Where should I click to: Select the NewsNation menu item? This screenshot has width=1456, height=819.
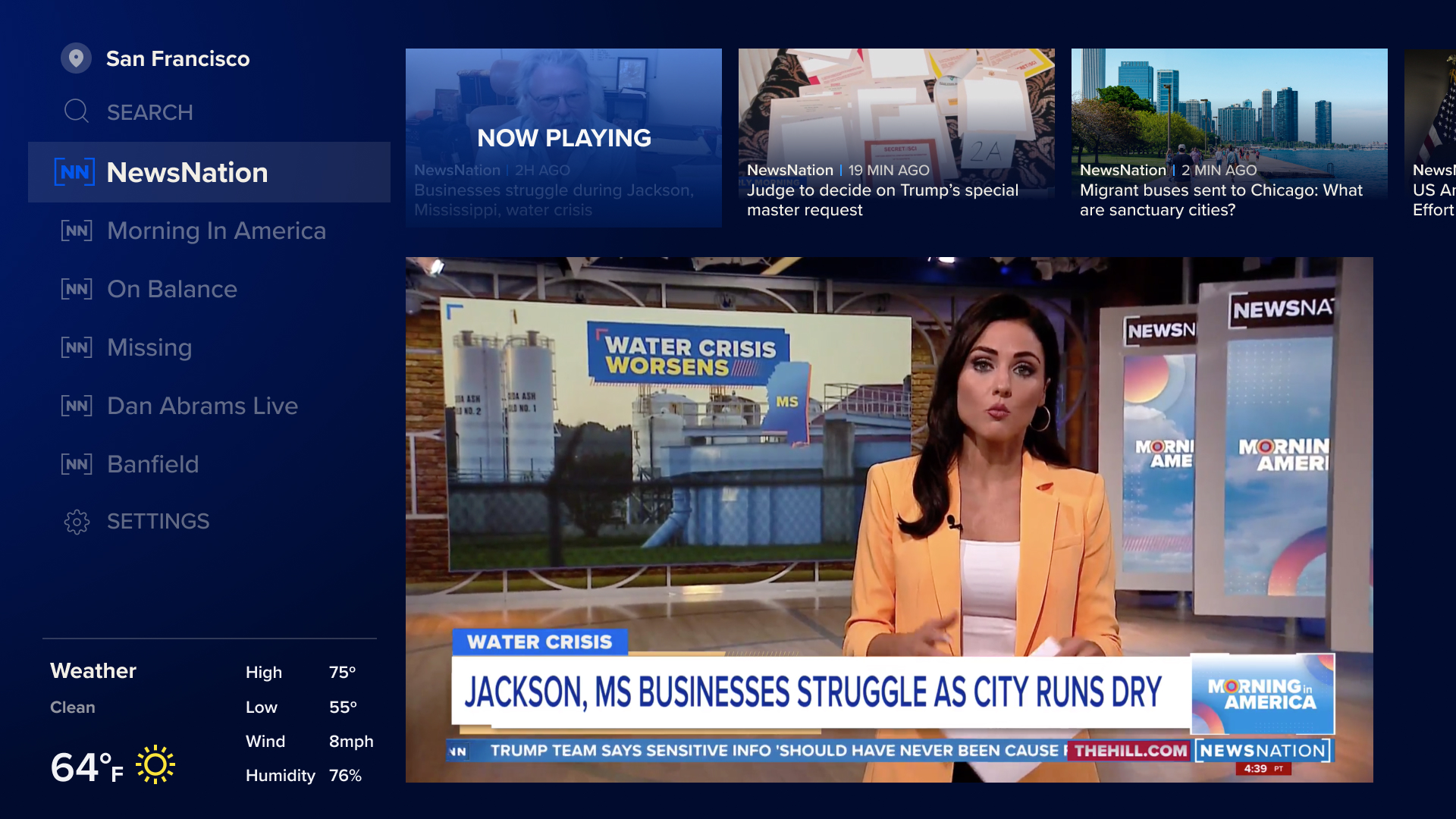pos(187,173)
